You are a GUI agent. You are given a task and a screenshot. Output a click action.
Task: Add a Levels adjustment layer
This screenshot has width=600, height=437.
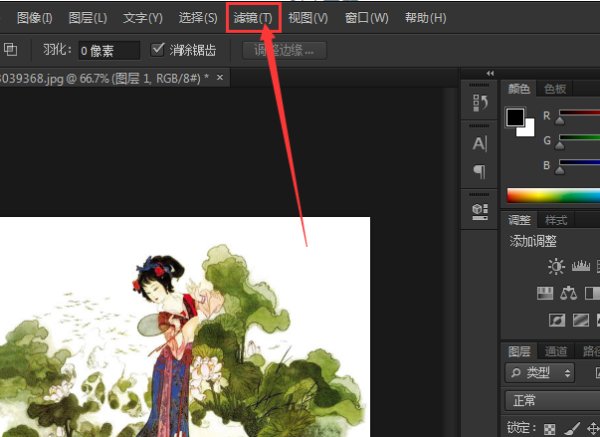580,266
